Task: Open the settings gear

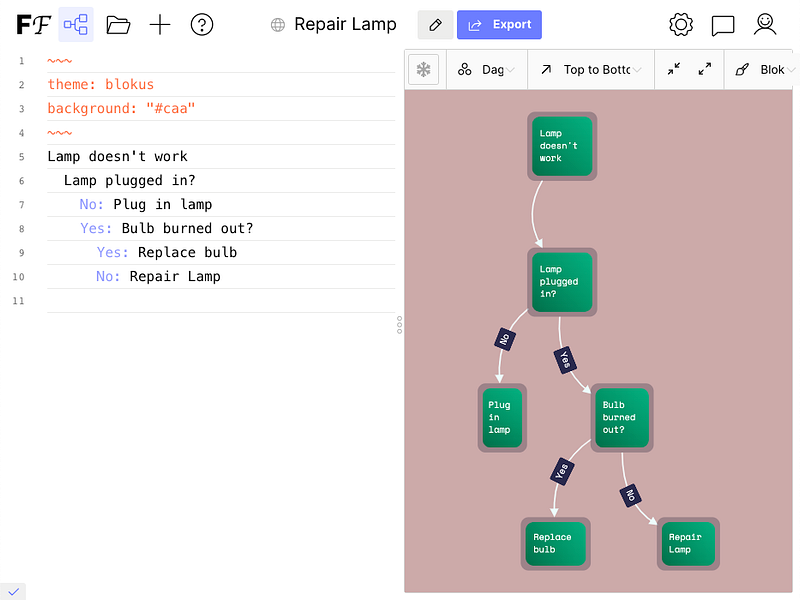Action: coord(681,24)
